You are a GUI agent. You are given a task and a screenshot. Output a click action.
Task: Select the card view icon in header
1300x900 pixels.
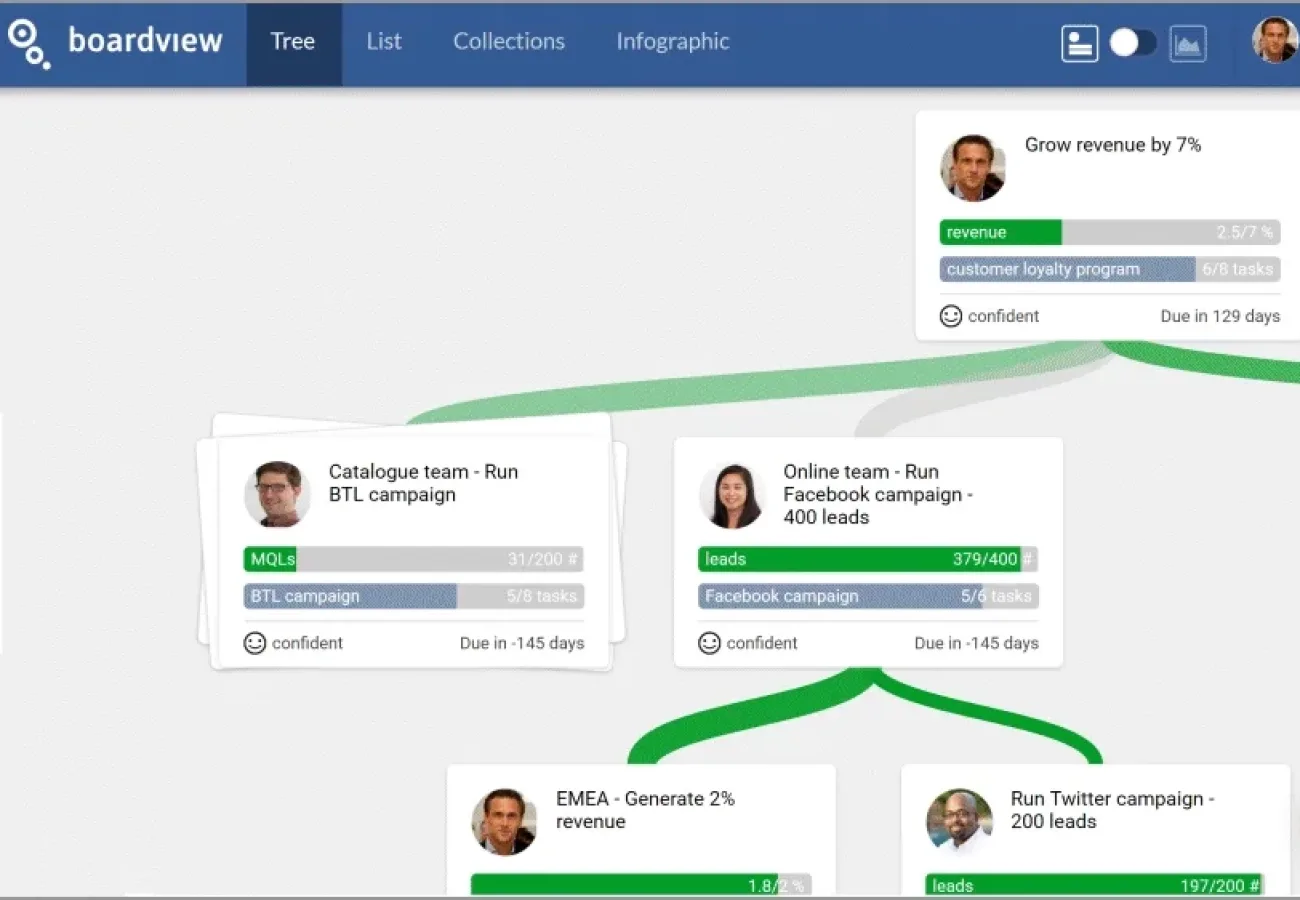pyautogui.click(x=1079, y=43)
